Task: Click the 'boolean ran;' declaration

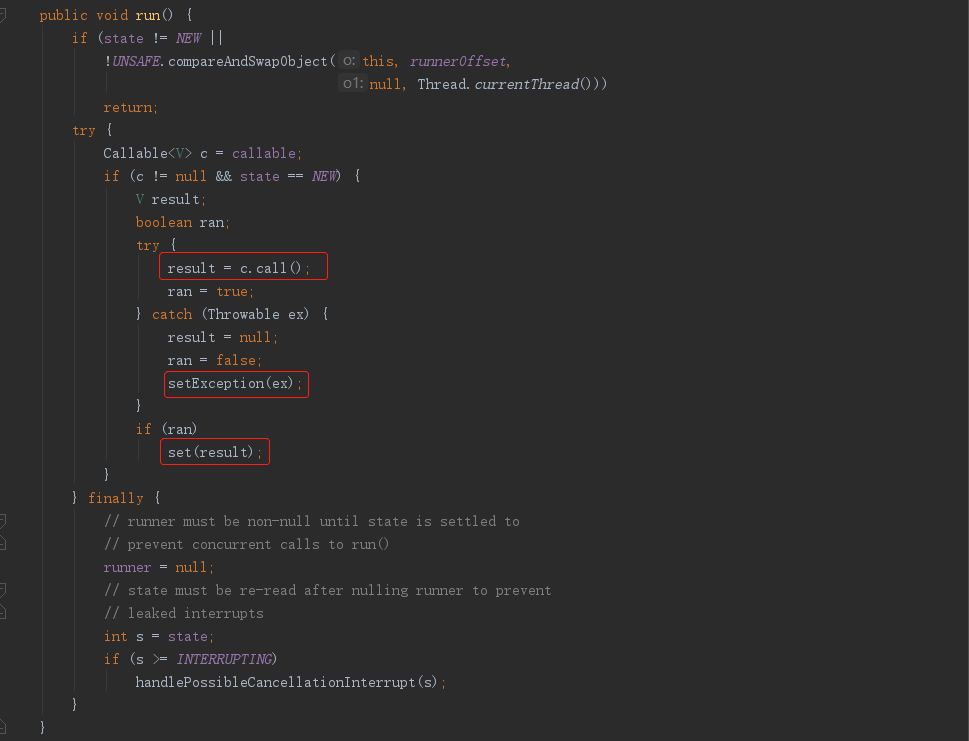Action: [x=182, y=222]
